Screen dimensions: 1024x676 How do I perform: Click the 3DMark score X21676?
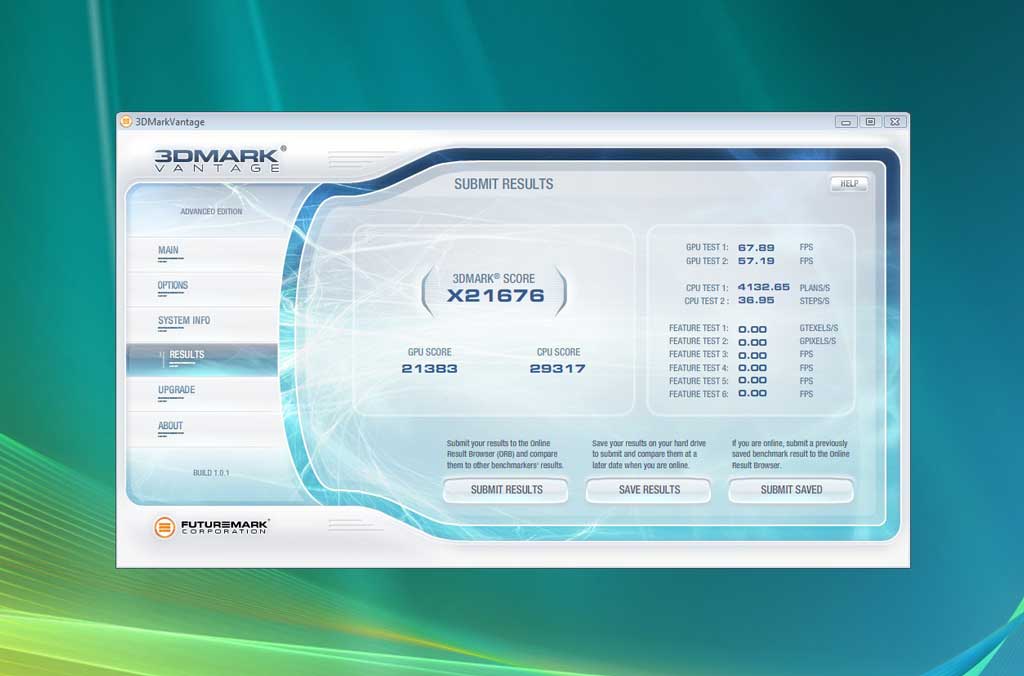coord(496,296)
